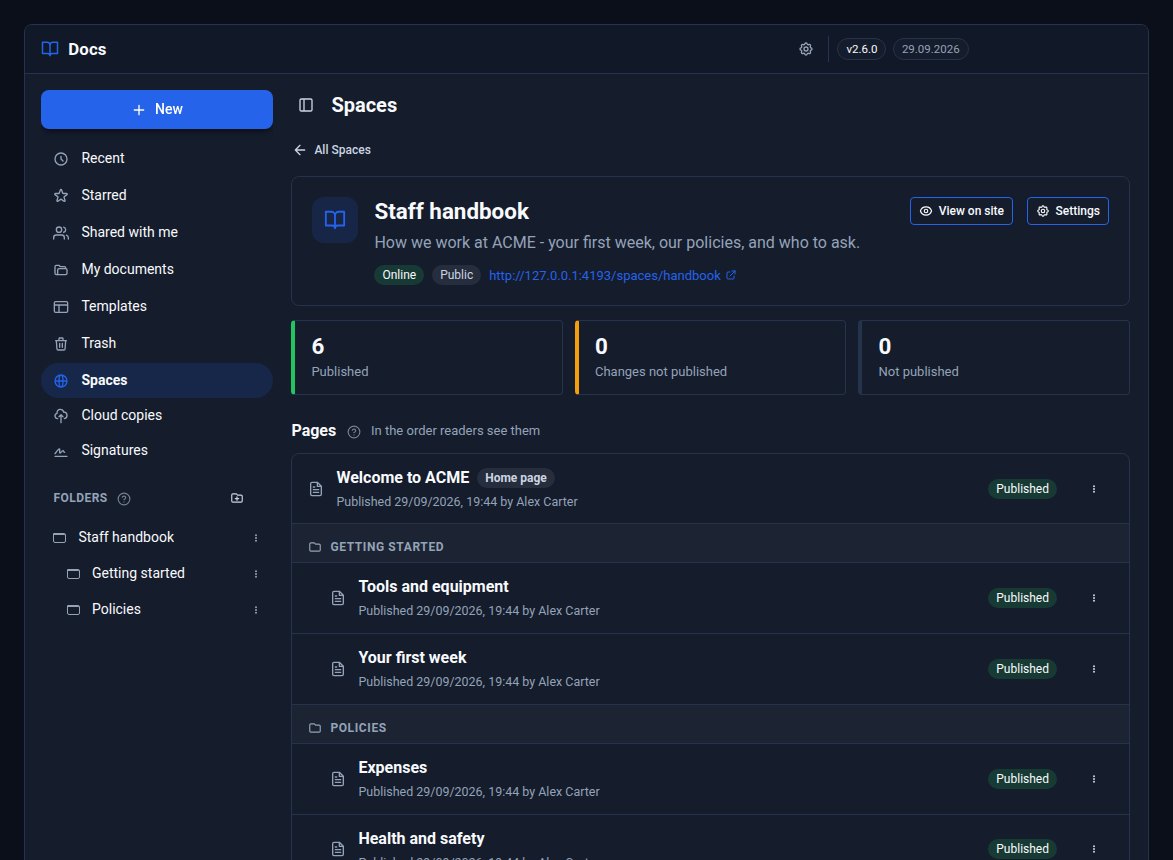Open the Your first week page
Viewport: 1173px width, 860px height.
[x=412, y=657]
